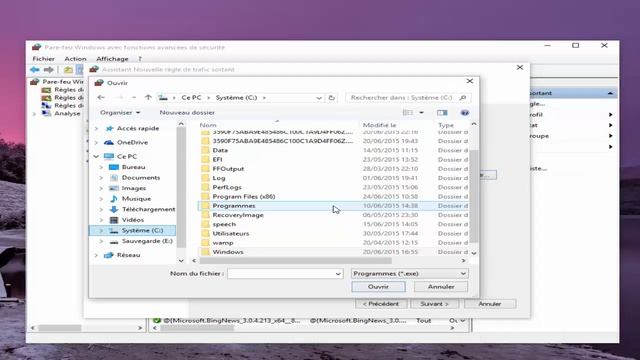Click the Suivant button in the wizard
640x360 pixels.
click(x=434, y=304)
